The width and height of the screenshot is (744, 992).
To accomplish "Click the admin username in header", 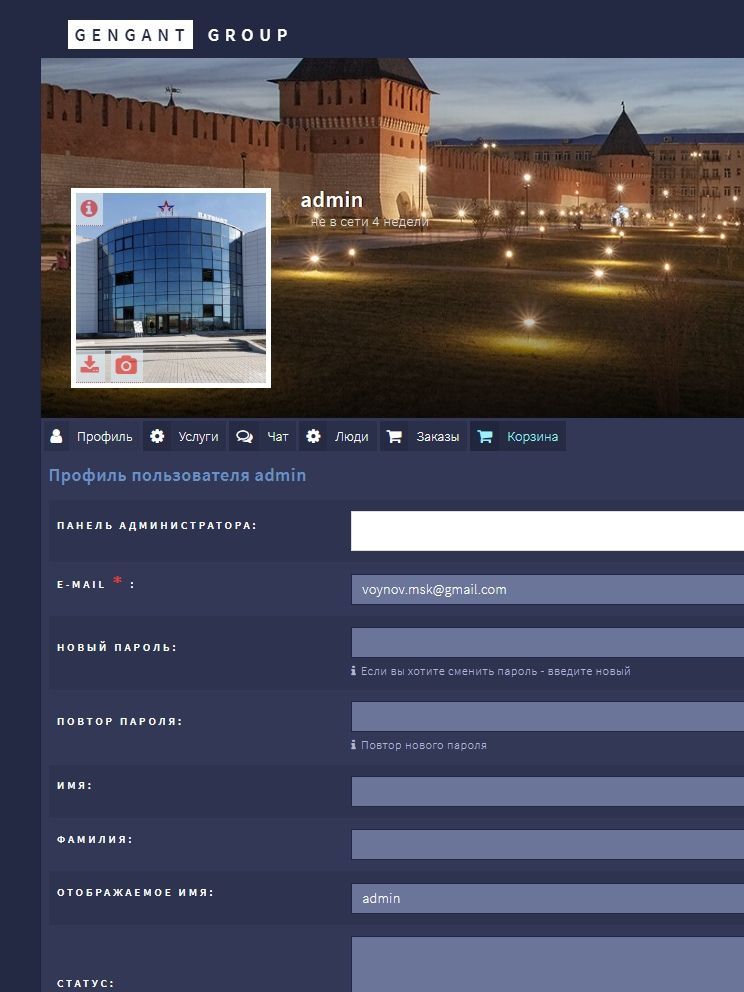I will click(x=332, y=200).
